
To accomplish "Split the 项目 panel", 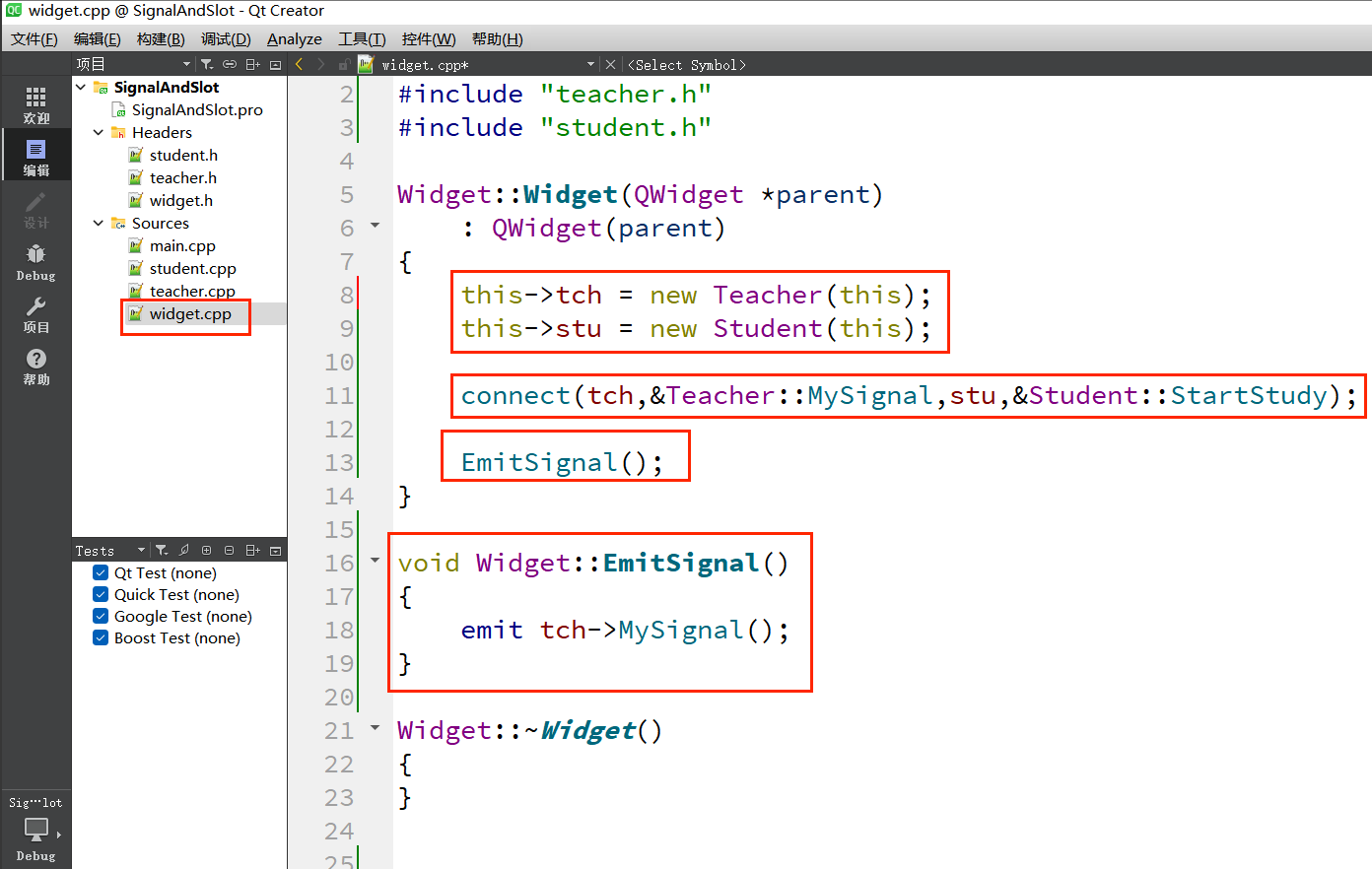I will (253, 64).
